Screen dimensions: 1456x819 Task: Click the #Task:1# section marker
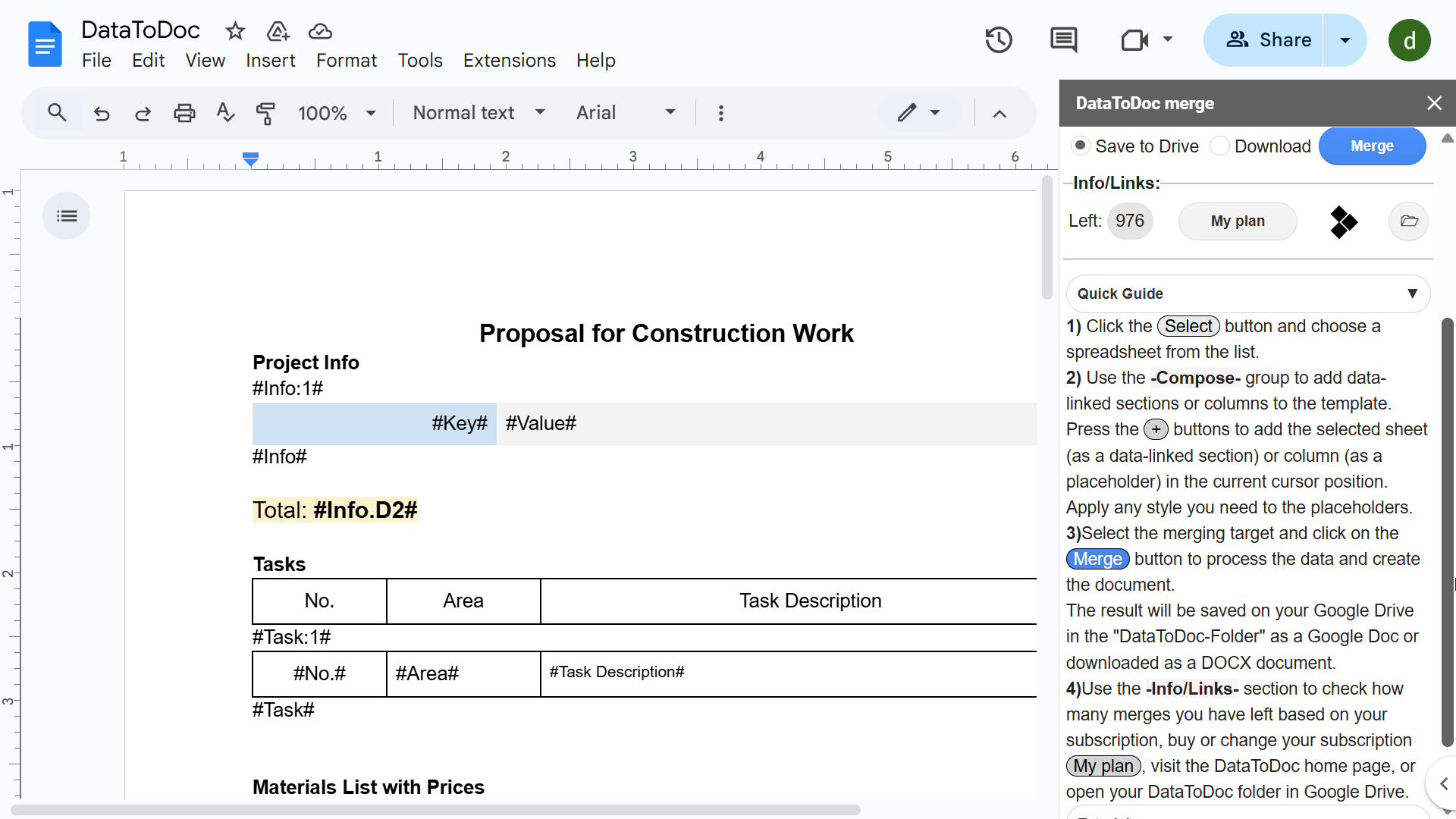292,638
